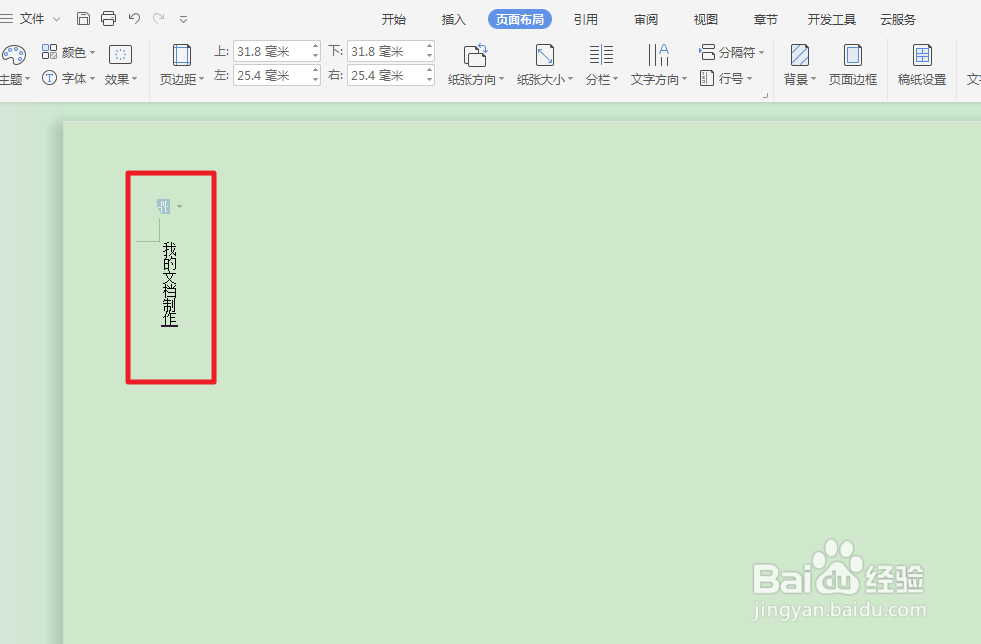Redo the last action
This screenshot has height=644, width=981.
click(158, 17)
